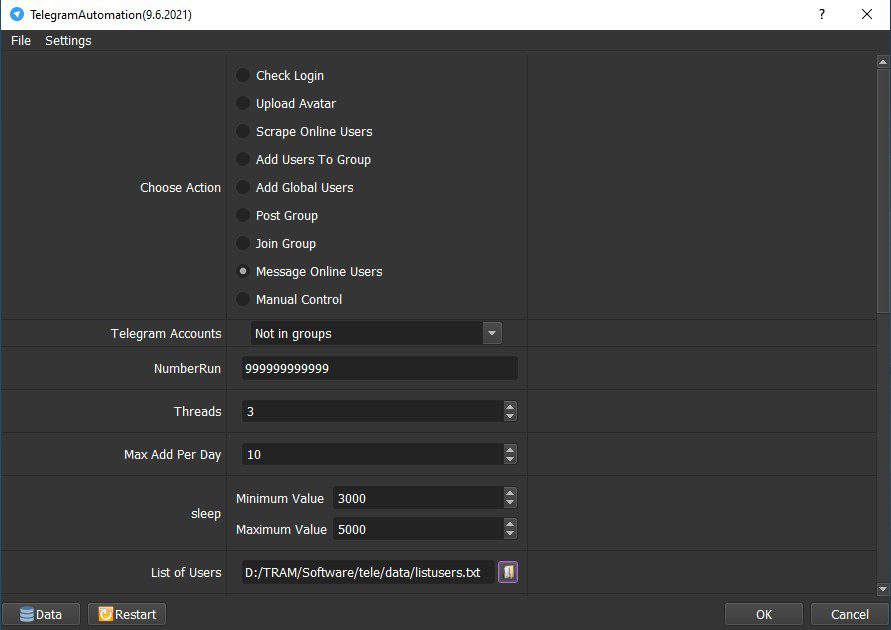Click the NumberRun label
The width and height of the screenshot is (891, 630).
point(187,368)
